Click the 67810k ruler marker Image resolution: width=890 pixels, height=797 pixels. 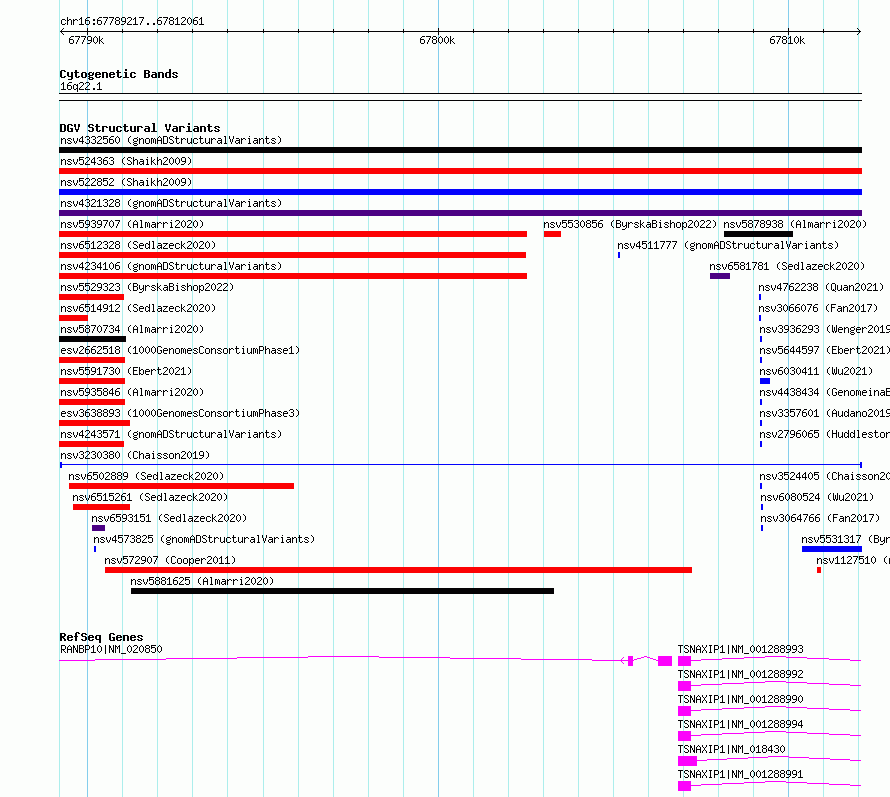[x=787, y=40]
